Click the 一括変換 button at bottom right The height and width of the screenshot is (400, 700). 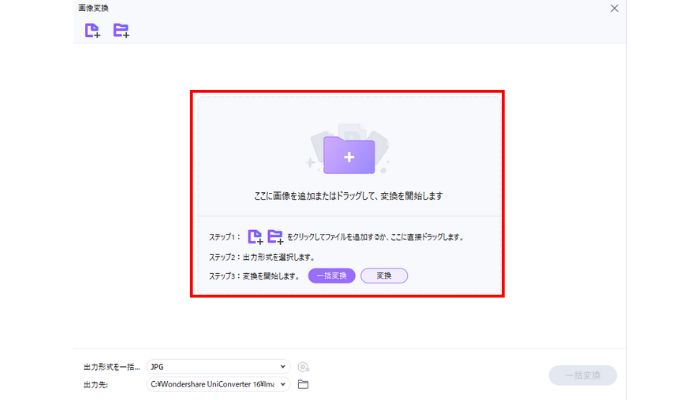[583, 375]
